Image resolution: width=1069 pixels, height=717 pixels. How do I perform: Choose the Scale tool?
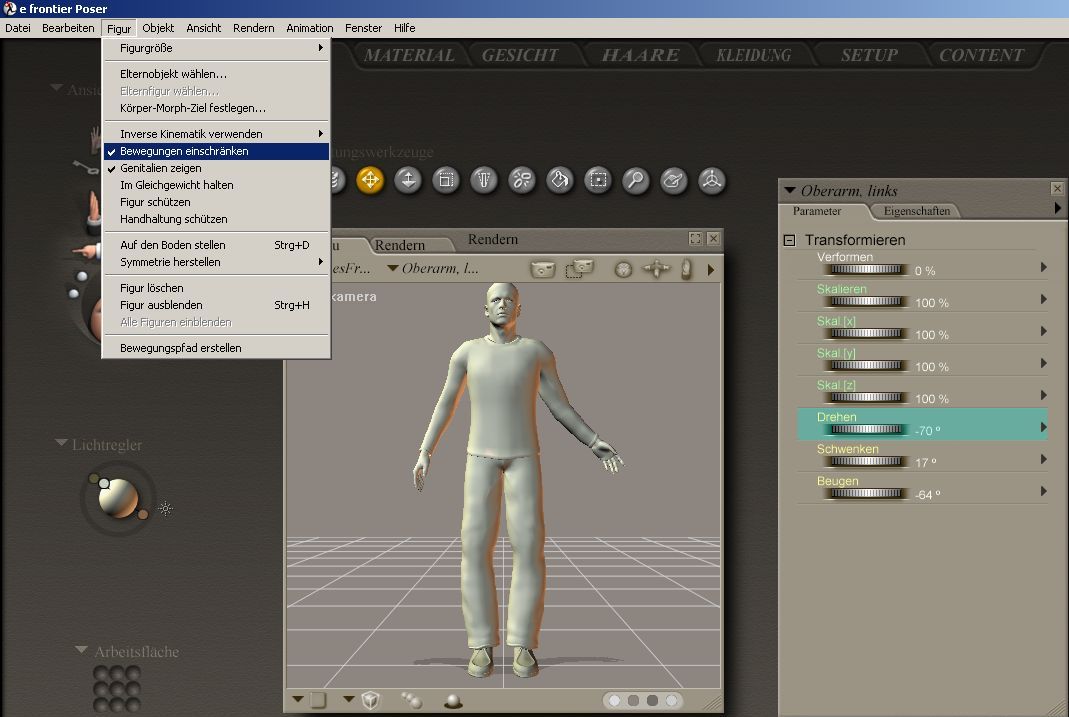446,181
